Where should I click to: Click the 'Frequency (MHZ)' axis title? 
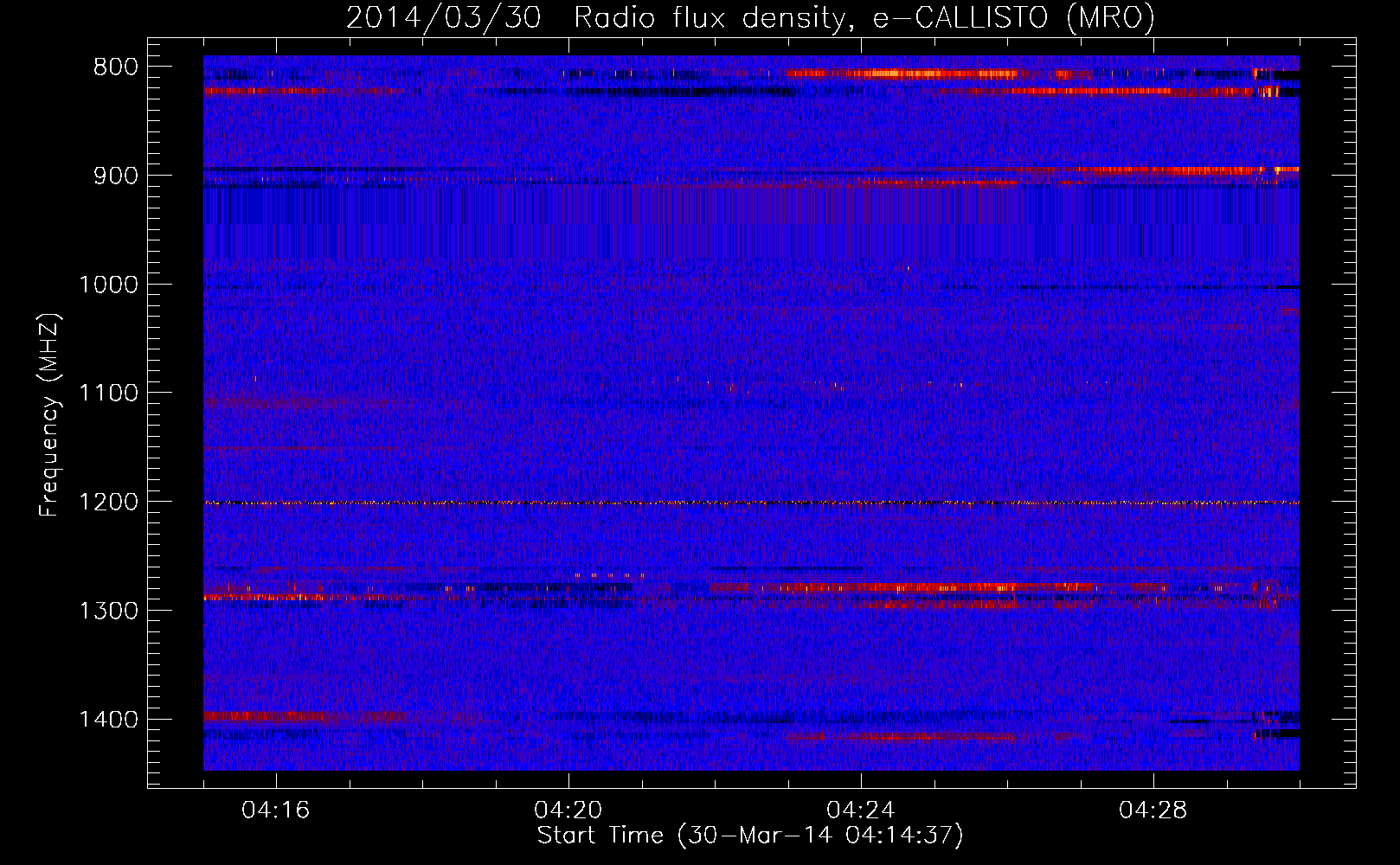(x=50, y=415)
